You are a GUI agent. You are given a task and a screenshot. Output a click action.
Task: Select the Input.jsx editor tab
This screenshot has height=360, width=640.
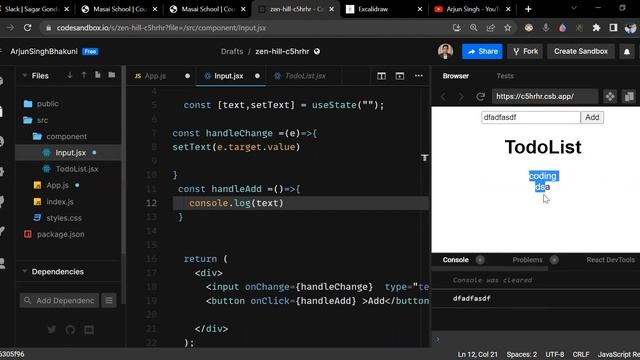229,76
